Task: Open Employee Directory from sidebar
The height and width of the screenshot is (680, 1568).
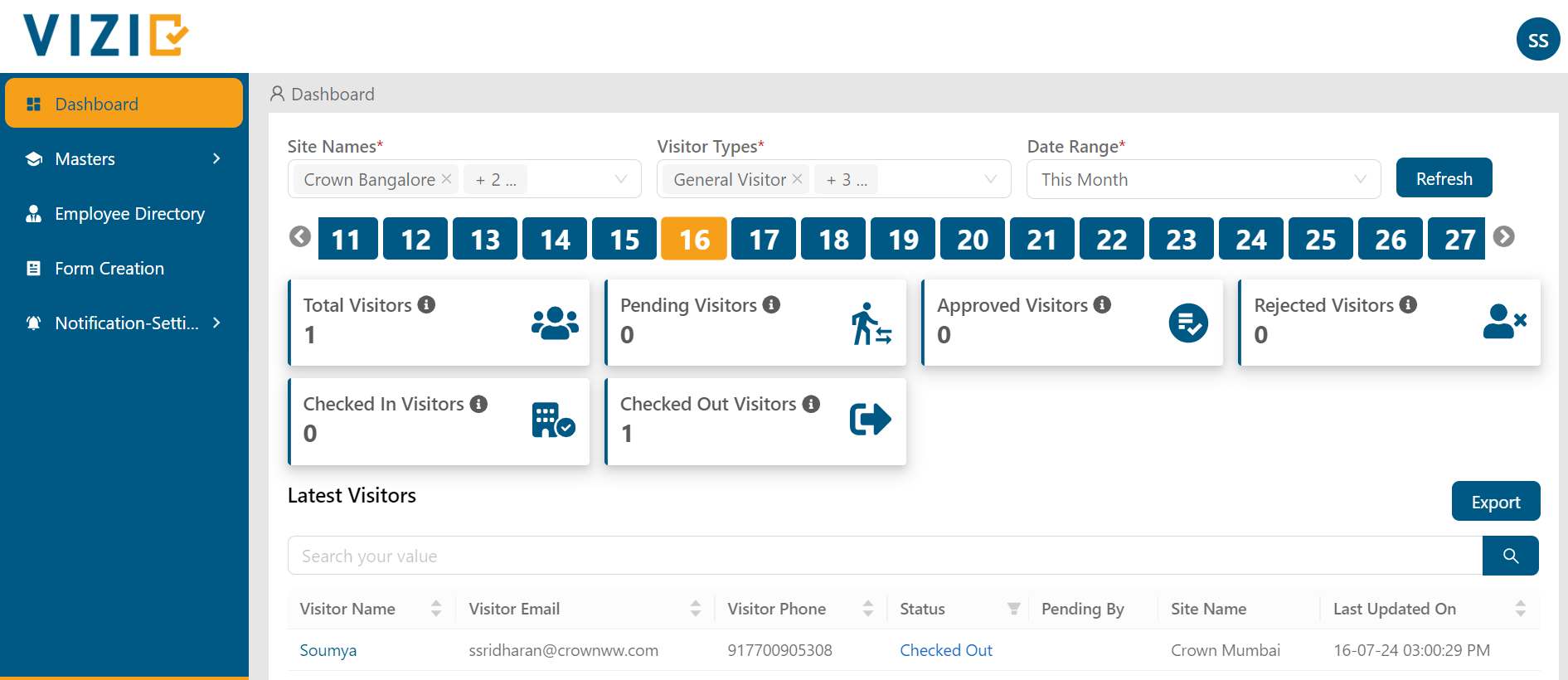Action: click(129, 214)
